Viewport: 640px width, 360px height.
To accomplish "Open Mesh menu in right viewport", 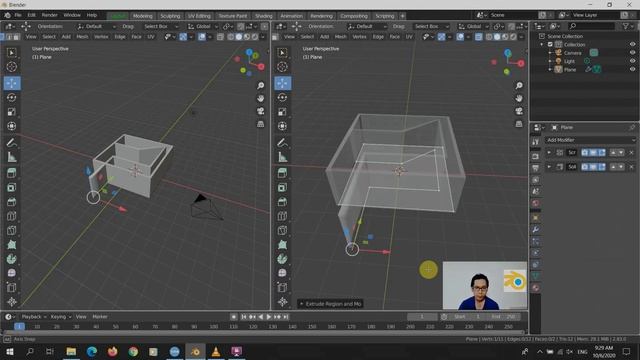I will (340, 37).
